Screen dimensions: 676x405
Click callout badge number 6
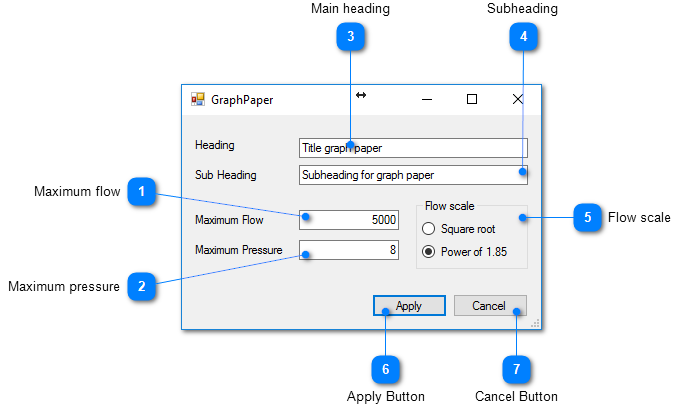385,369
